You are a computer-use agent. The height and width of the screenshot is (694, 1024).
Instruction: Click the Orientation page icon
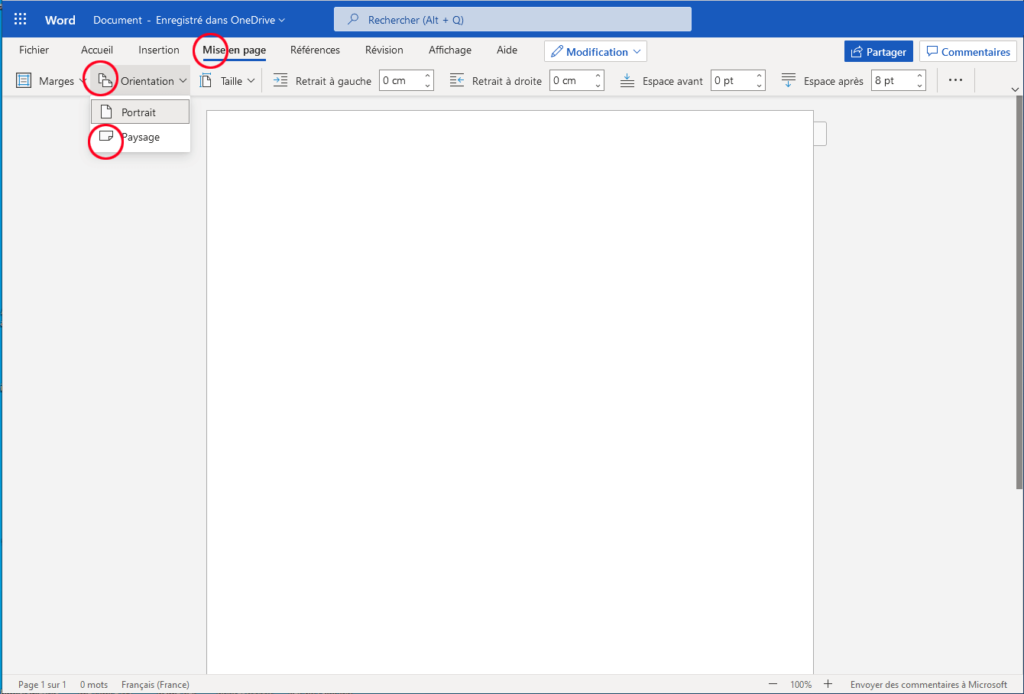coord(105,80)
